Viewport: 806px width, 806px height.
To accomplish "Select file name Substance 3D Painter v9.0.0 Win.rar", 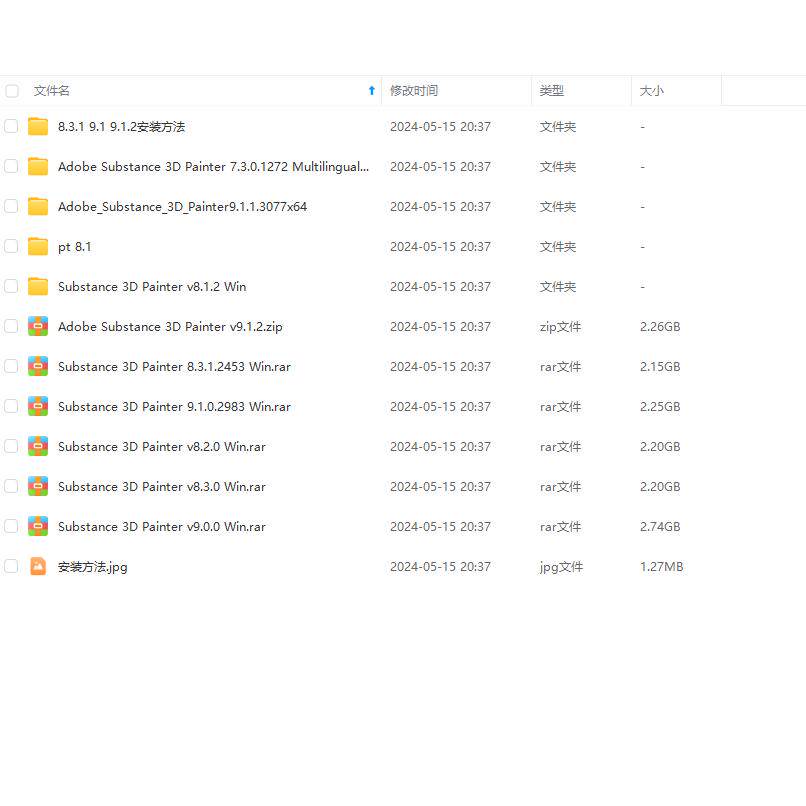I will (162, 527).
